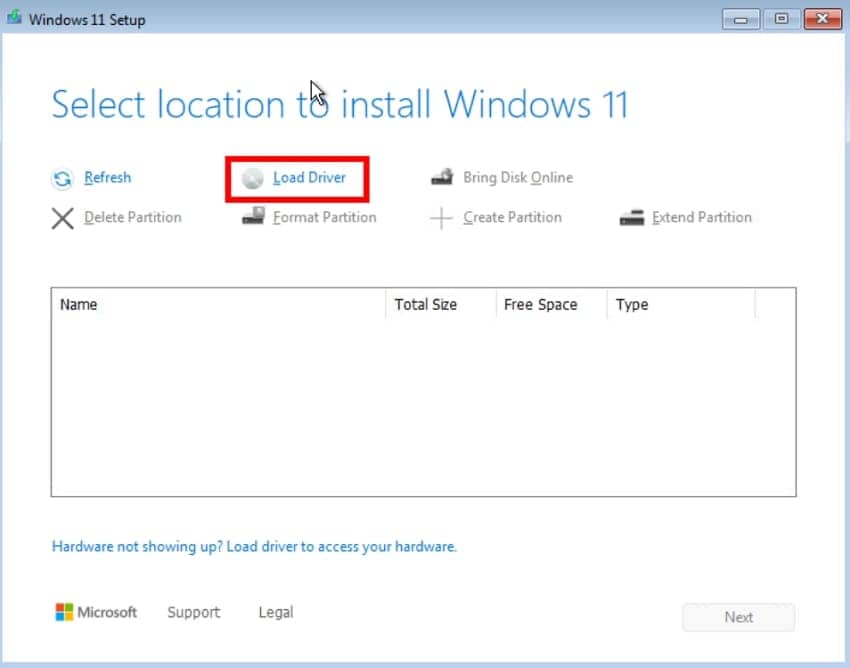Close the Windows 11 Setup window

[x=822, y=19]
